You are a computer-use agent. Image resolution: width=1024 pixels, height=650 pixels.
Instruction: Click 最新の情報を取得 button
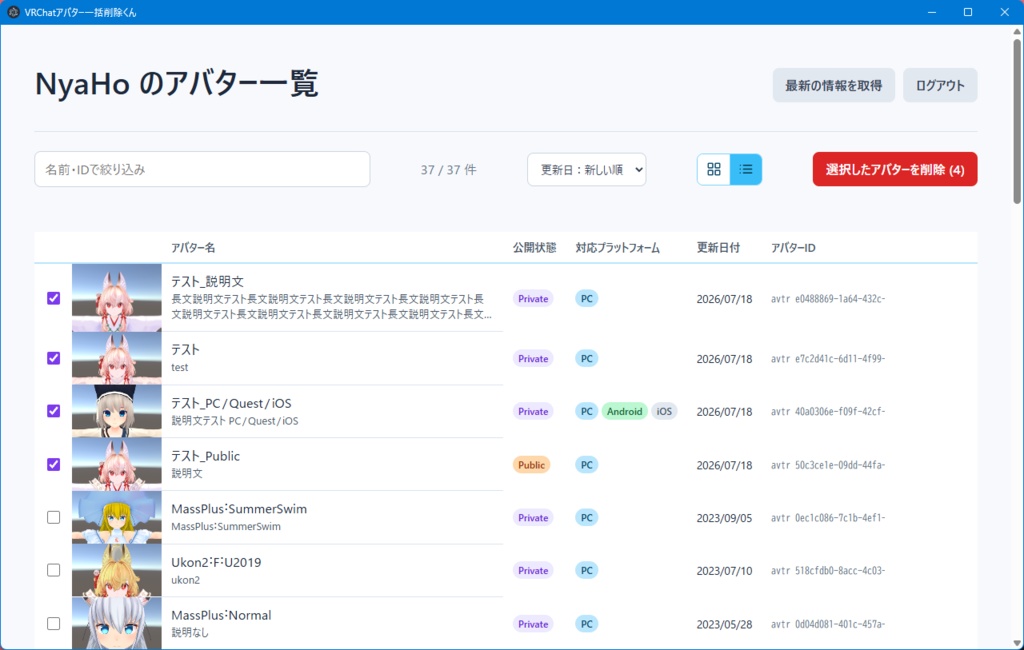(x=833, y=86)
